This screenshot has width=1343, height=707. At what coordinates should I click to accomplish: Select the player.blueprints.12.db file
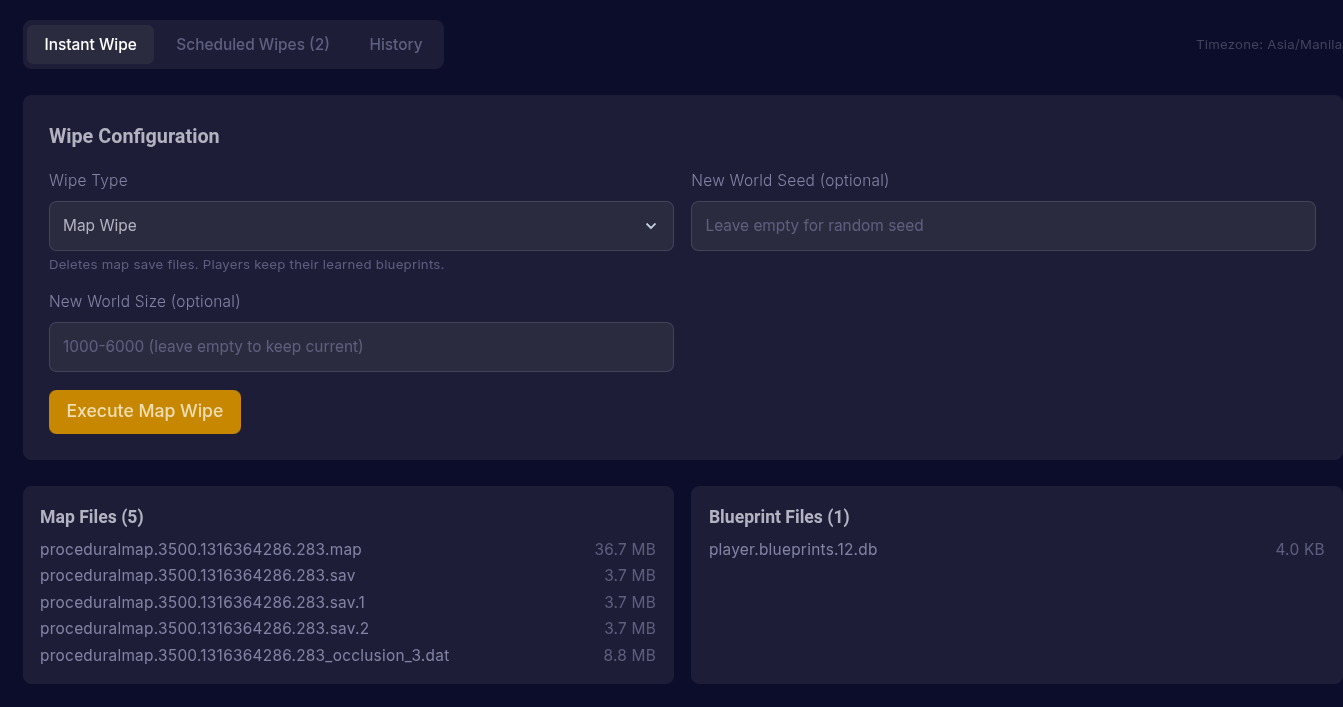tap(792, 549)
